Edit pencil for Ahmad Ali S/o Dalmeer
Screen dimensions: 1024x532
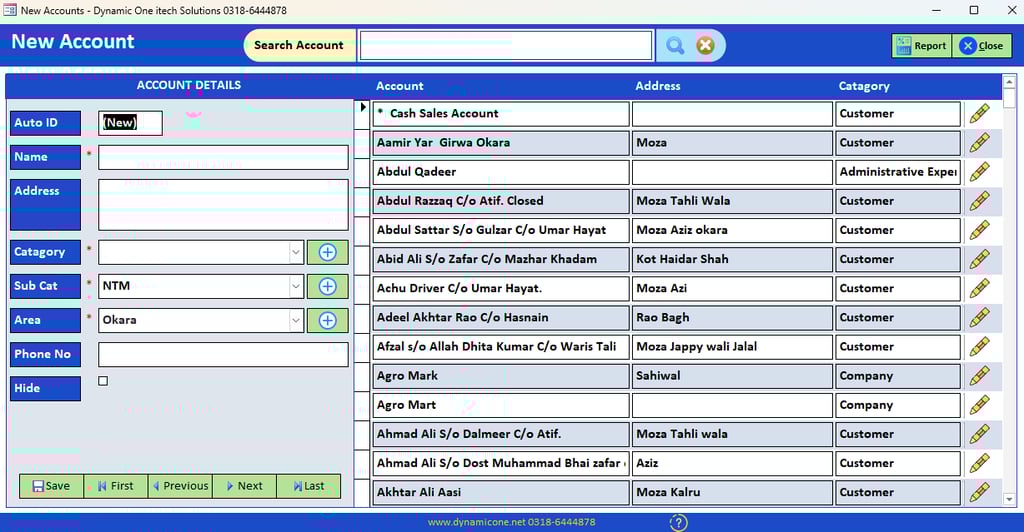(x=980, y=434)
